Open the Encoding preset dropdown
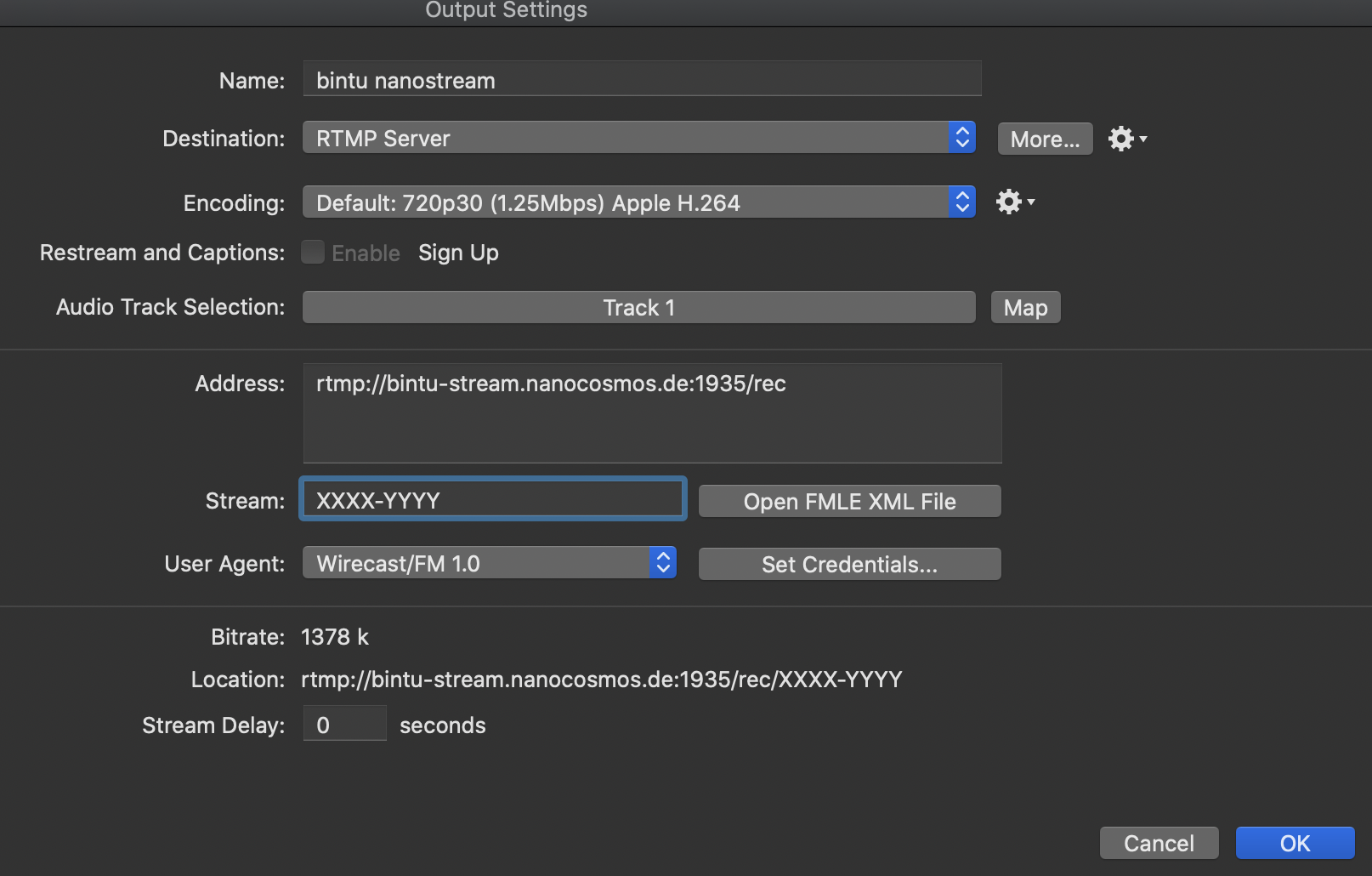 (x=638, y=202)
